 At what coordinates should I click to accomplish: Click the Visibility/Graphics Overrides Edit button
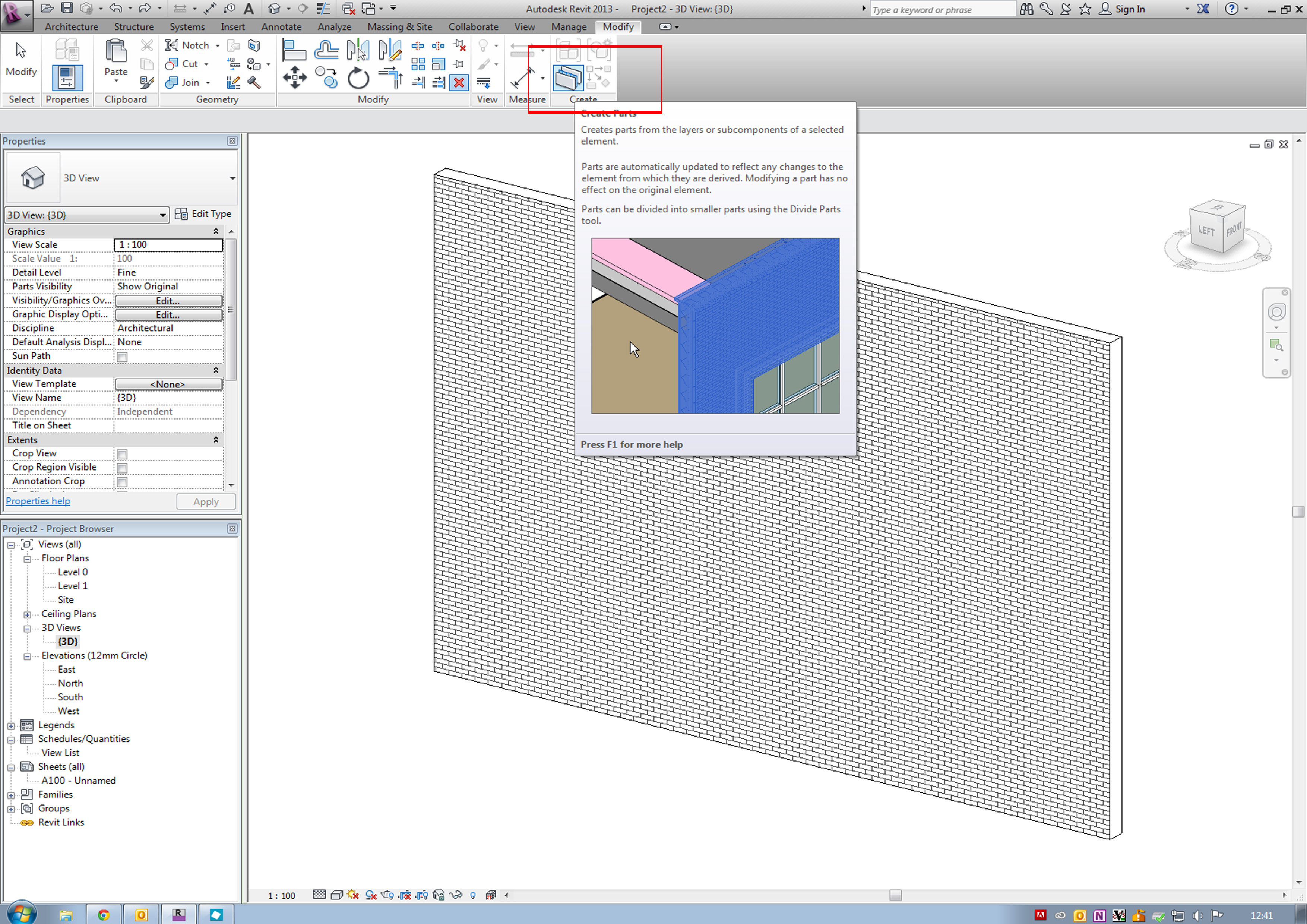point(168,301)
